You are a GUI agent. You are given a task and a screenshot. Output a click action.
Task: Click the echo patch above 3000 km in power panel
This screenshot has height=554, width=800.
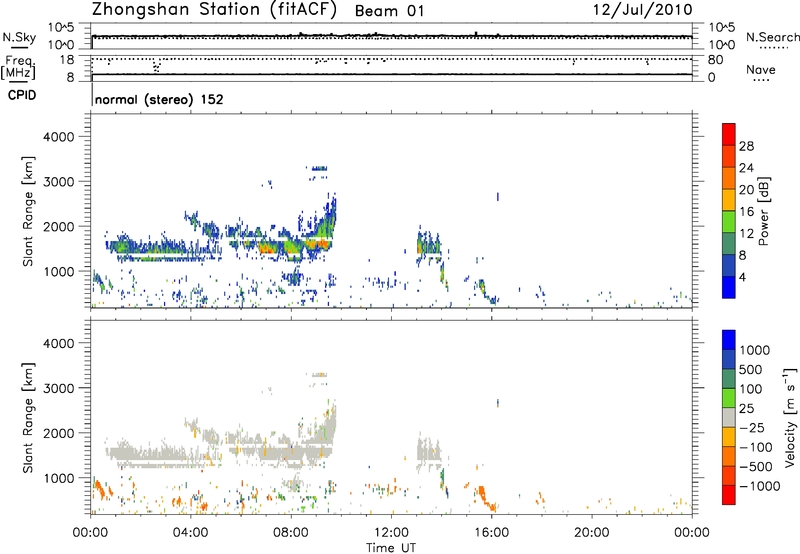point(319,168)
